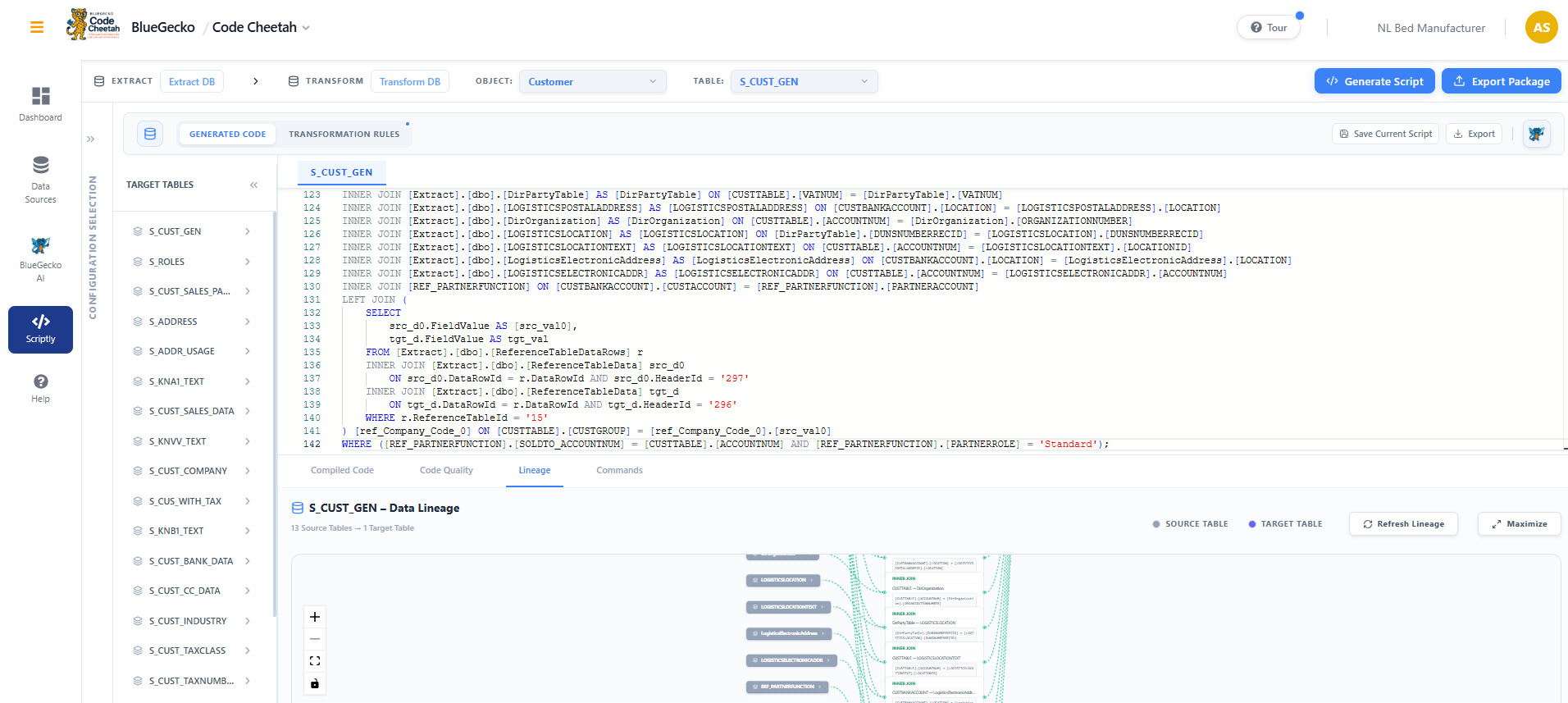
Task: Click the S_CUST_TAXNUMB... layers icon
Action: (x=138, y=681)
